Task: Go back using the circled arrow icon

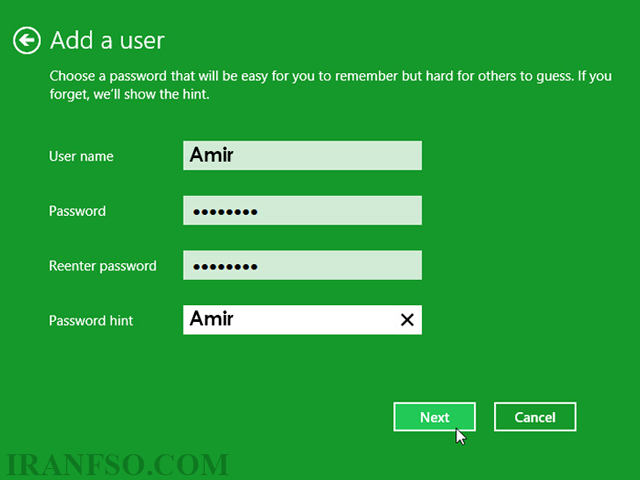Action: (x=27, y=40)
